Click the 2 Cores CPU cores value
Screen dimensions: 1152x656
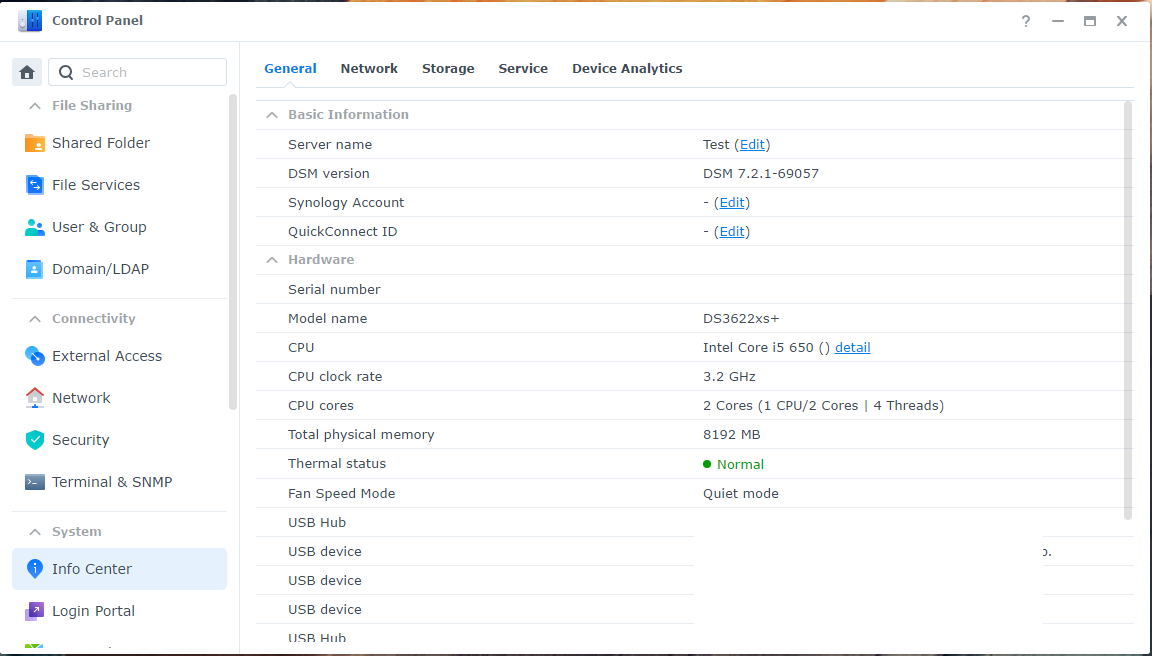tap(823, 406)
